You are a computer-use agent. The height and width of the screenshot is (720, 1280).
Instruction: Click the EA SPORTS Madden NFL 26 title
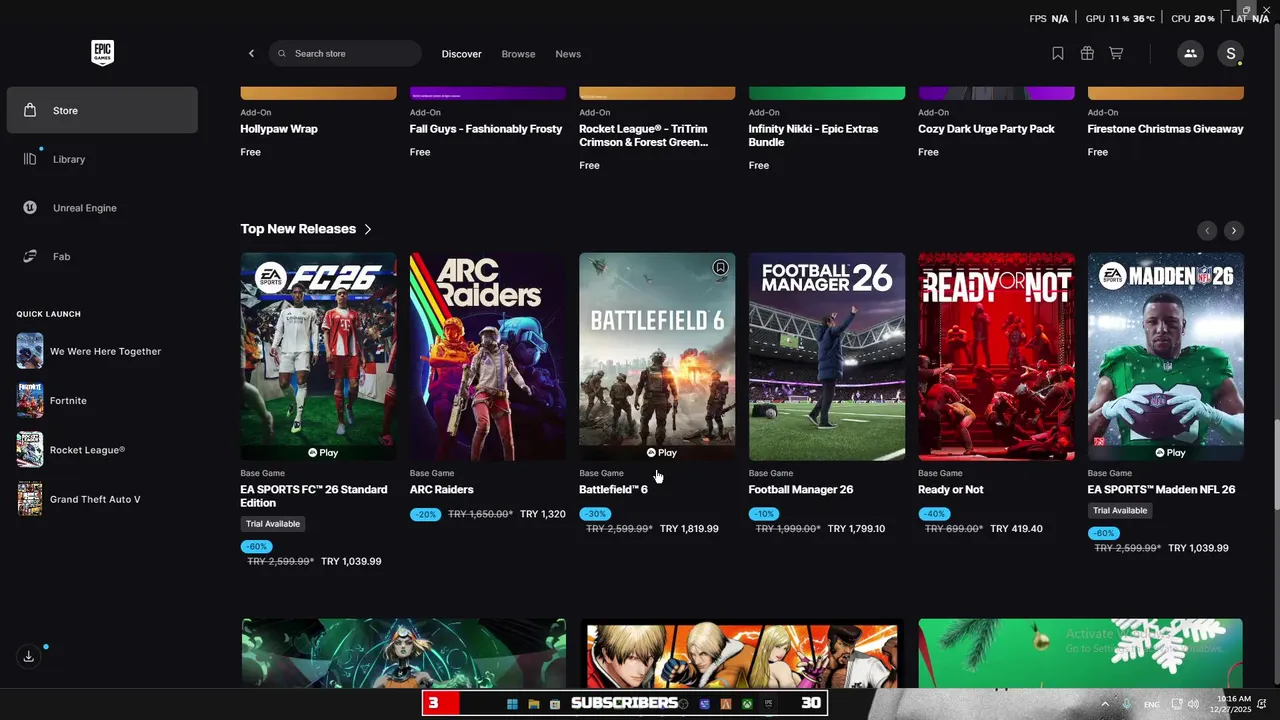(1161, 489)
